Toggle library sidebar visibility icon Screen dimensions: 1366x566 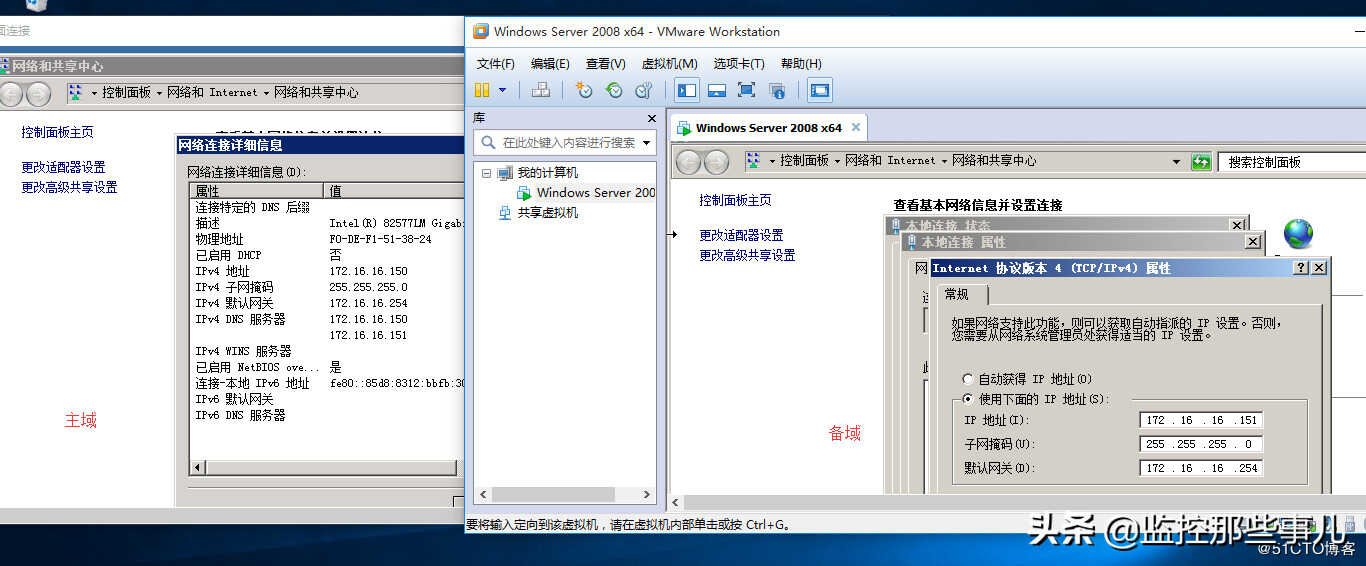pos(687,90)
